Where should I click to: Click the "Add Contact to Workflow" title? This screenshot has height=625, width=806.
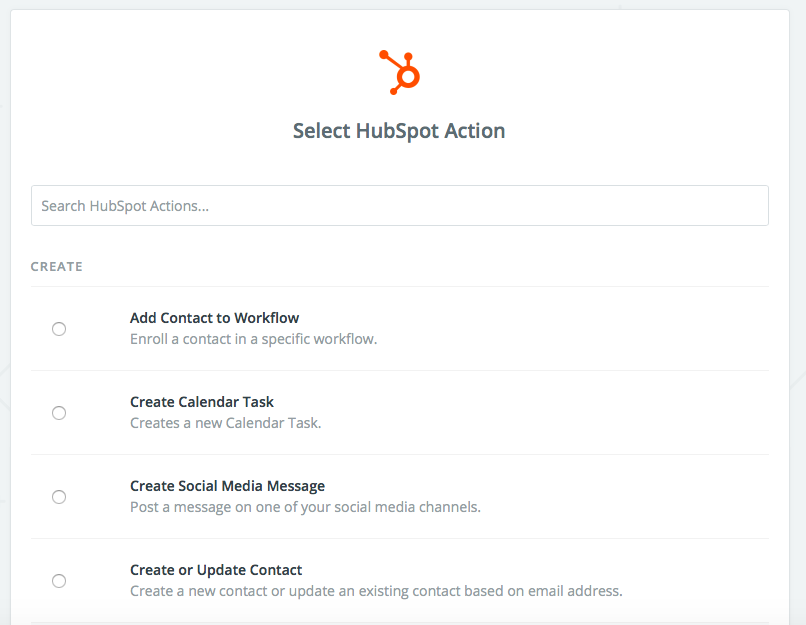click(x=214, y=318)
